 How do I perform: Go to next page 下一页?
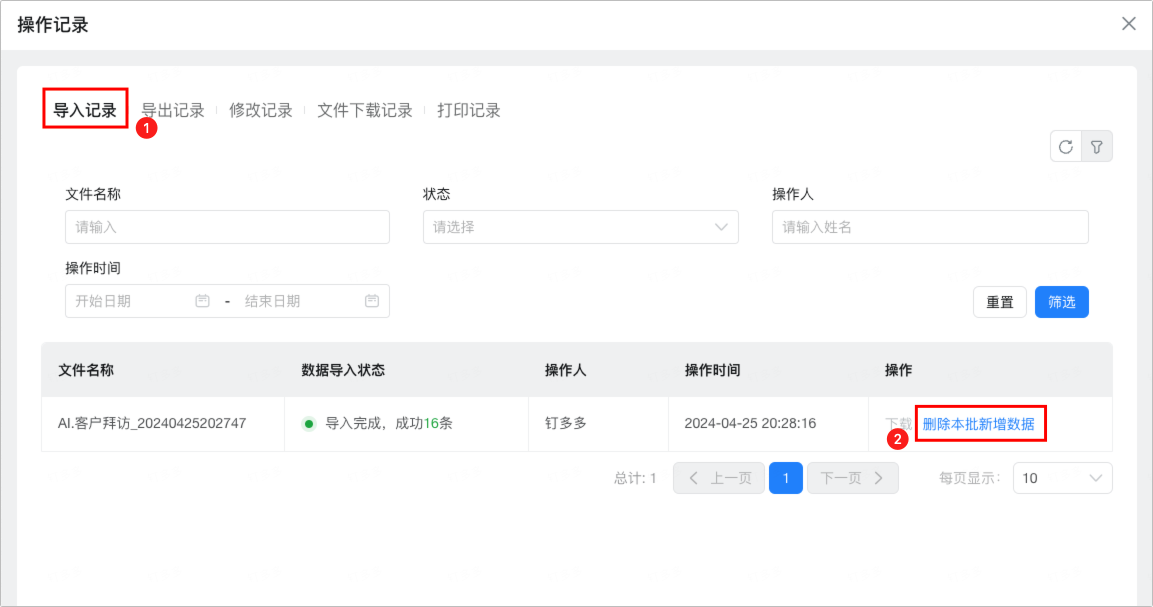coord(853,478)
